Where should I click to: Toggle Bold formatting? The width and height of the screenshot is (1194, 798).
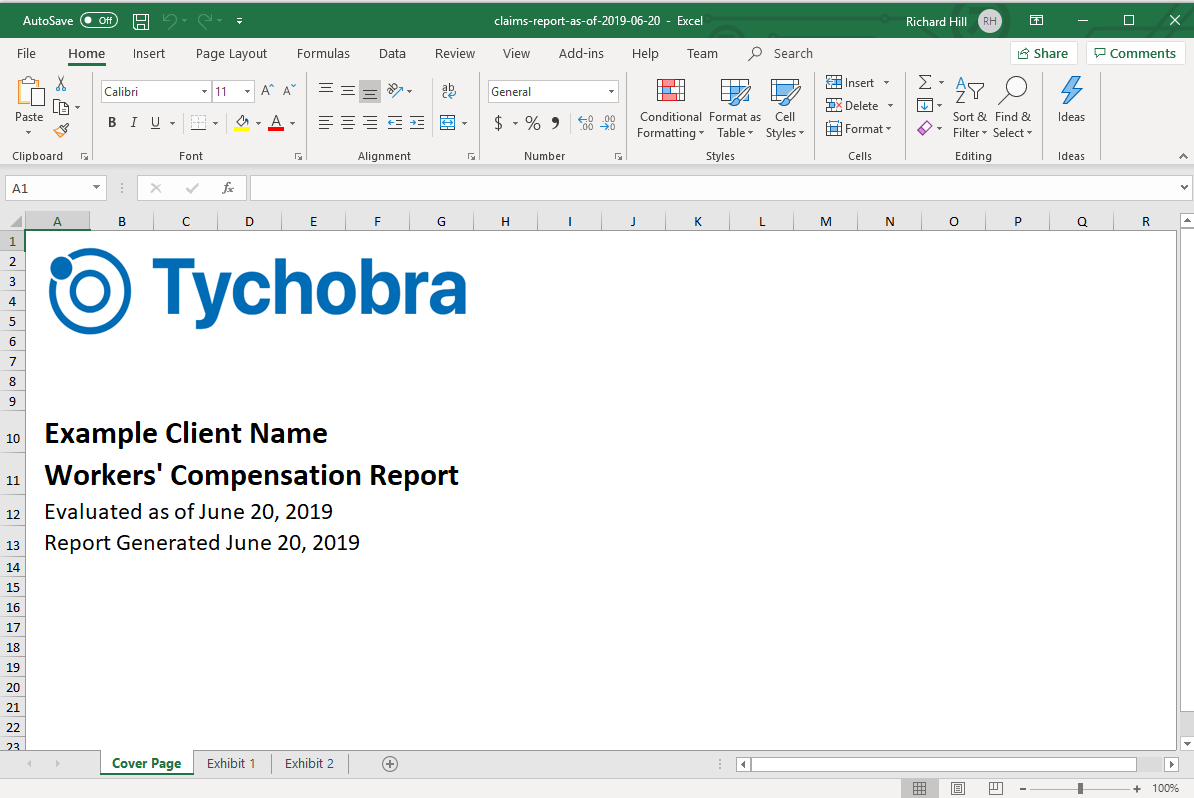point(112,123)
